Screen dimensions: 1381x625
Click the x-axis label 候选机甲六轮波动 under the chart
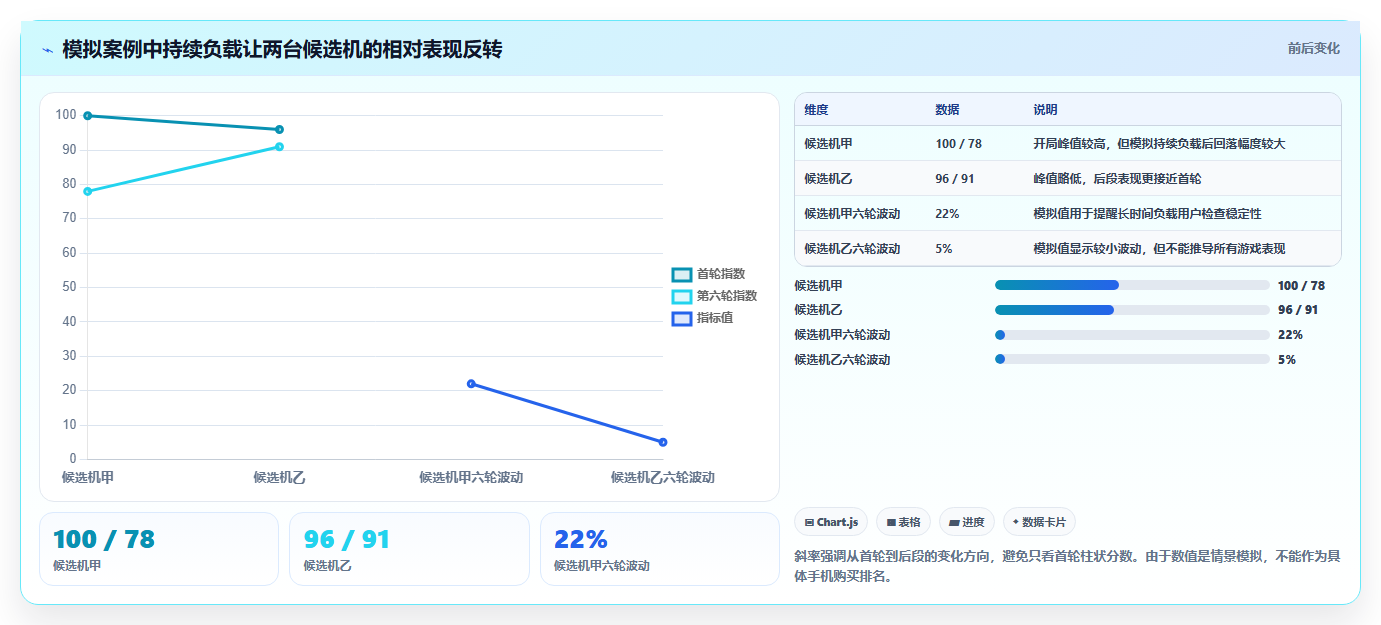(471, 477)
